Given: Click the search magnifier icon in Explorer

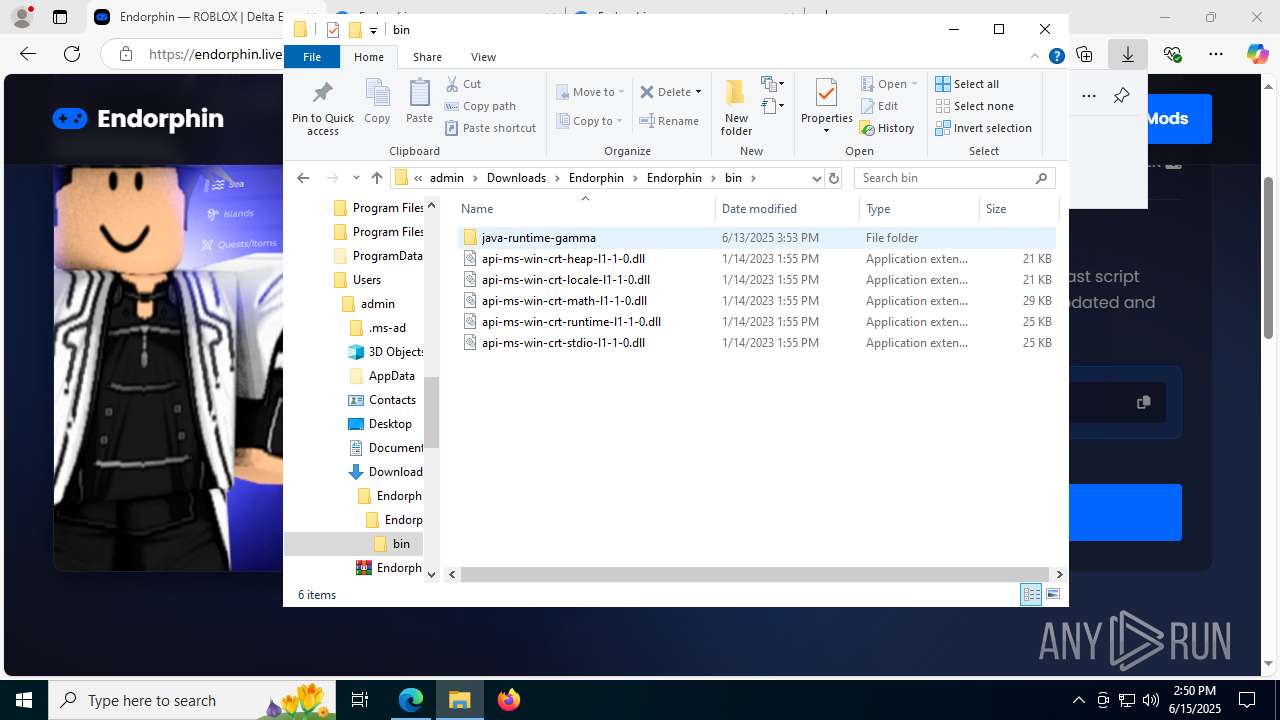Looking at the screenshot, I should point(1041,178).
